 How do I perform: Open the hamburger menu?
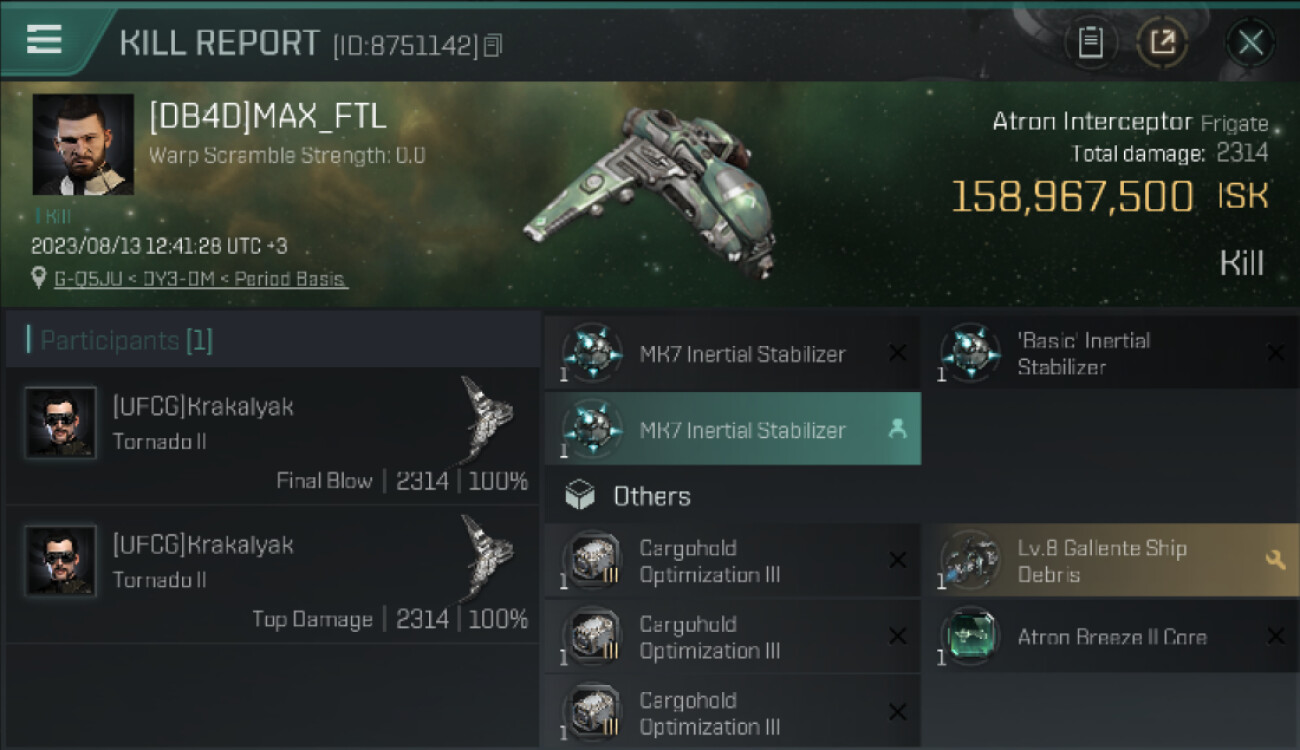coord(44,40)
